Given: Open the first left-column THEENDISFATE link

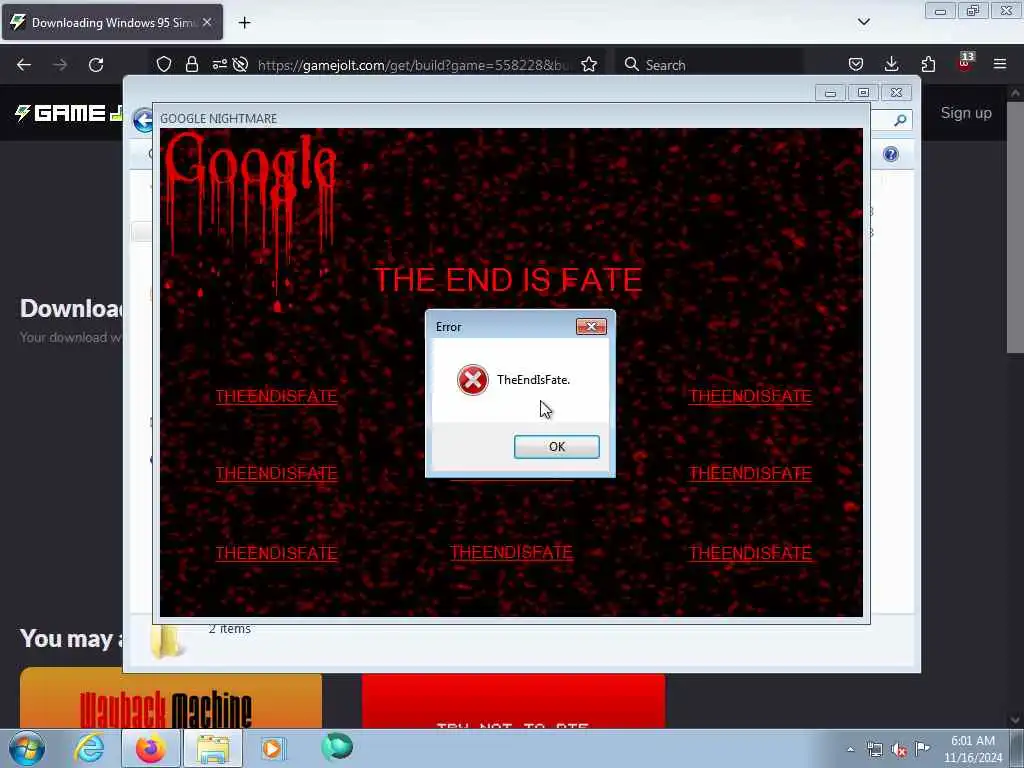Looking at the screenshot, I should coord(276,396).
